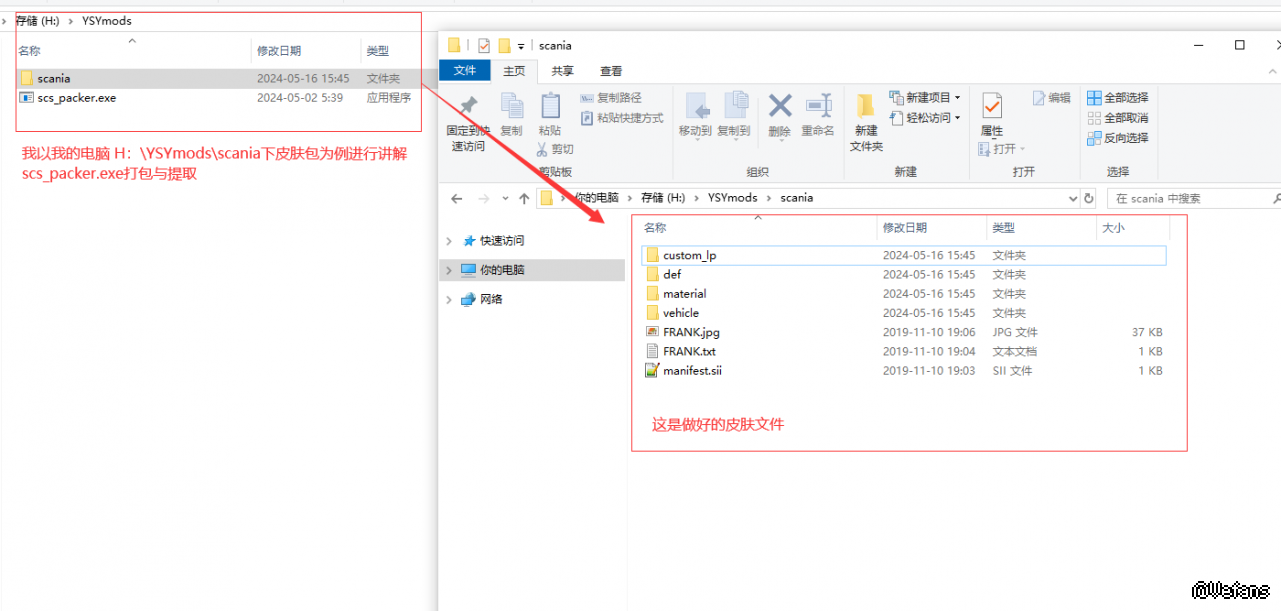Click the Up one level arrow
1281x611 pixels.
click(524, 198)
